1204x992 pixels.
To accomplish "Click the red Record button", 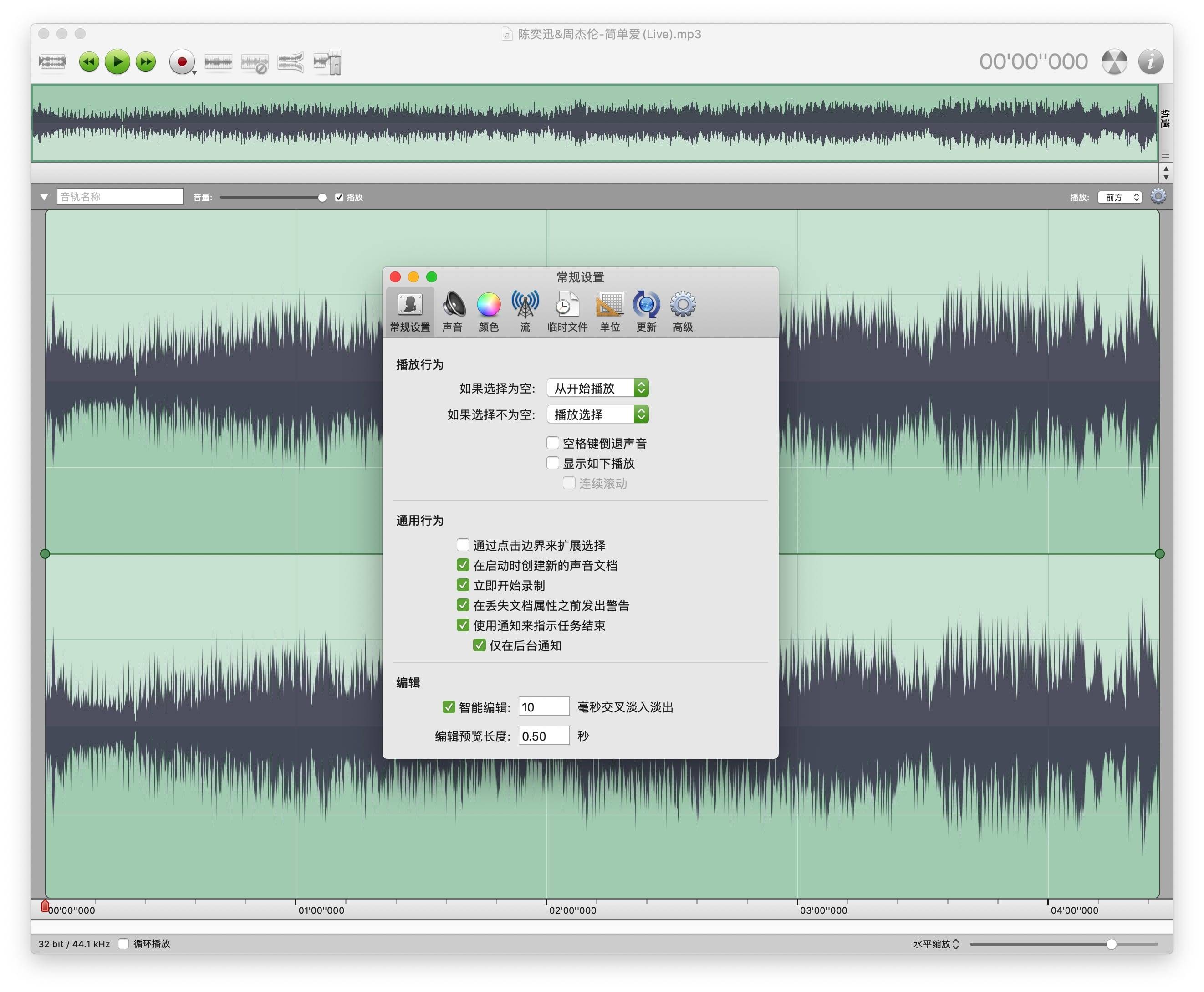I will tap(182, 61).
